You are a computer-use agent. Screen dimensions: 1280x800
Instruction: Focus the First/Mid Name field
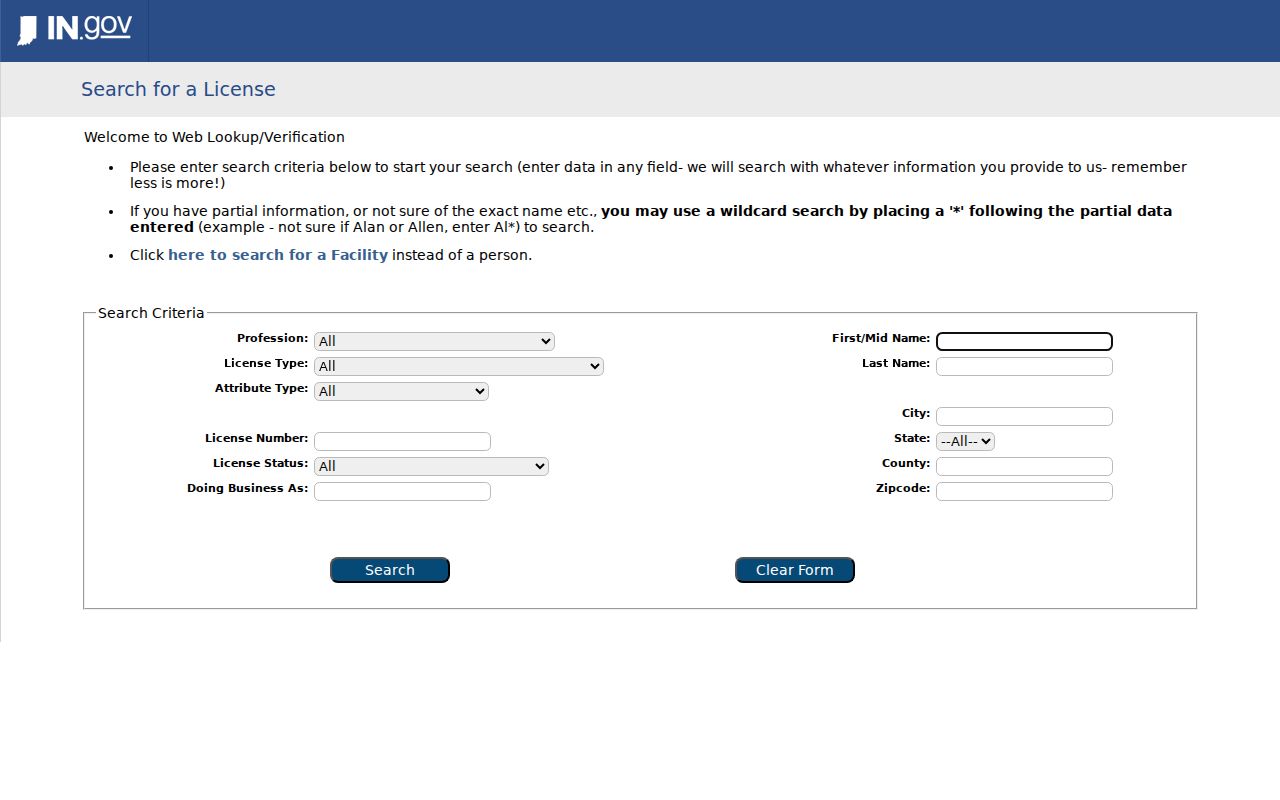coord(1024,341)
